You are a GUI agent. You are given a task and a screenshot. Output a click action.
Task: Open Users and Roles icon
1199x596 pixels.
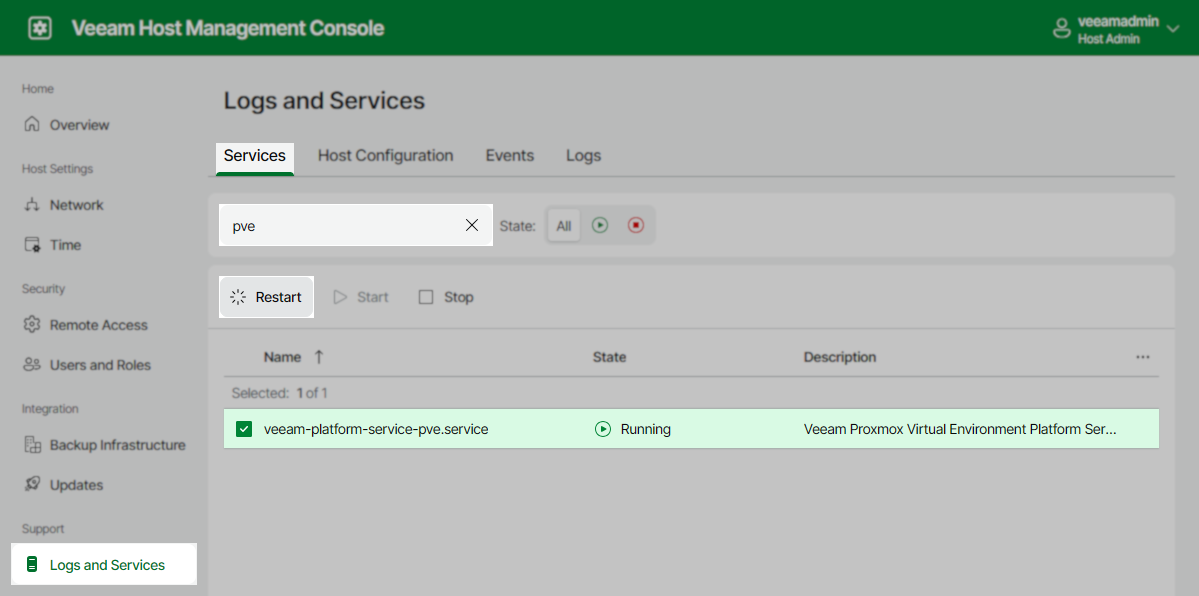coord(31,364)
